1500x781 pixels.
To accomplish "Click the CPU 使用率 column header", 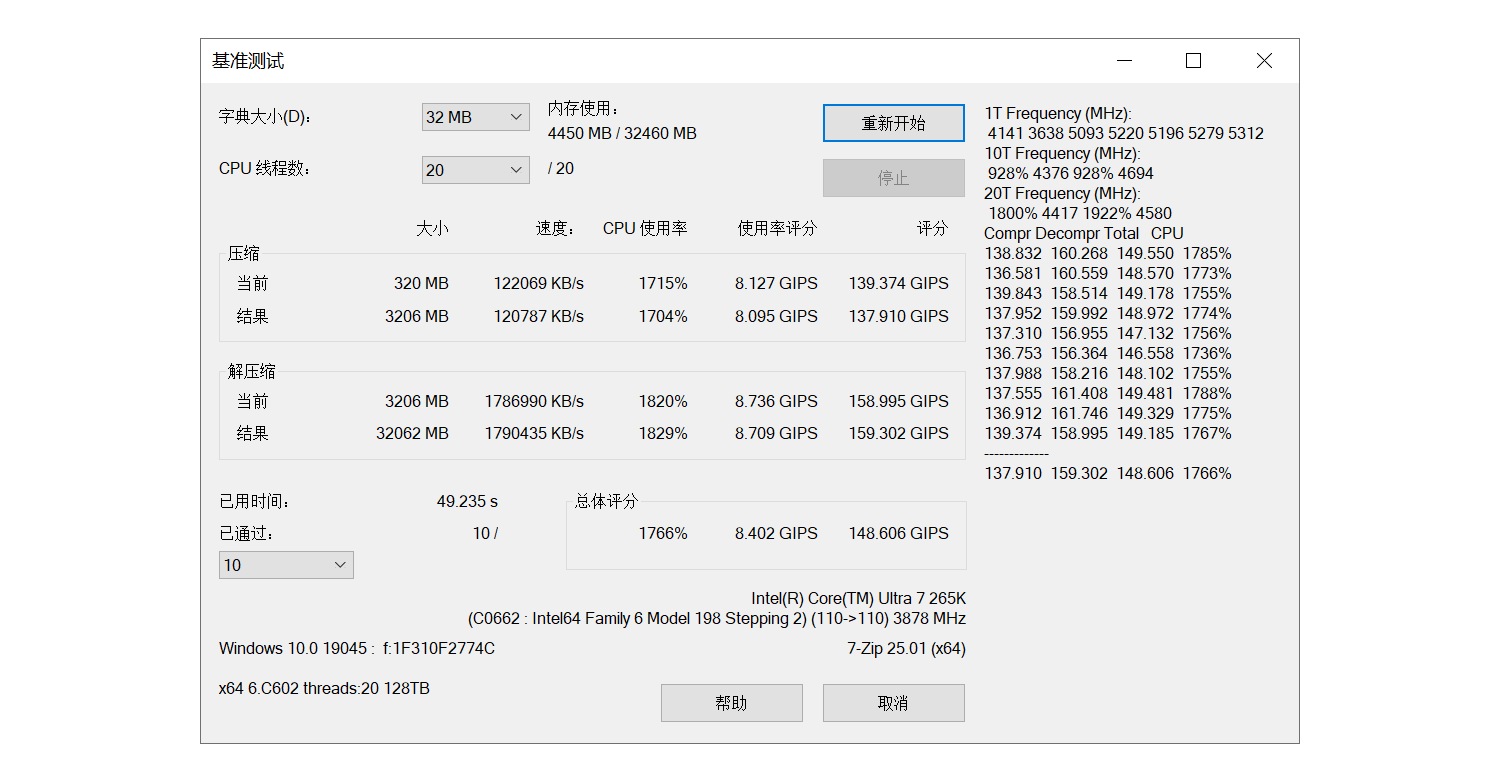I will click(x=645, y=228).
